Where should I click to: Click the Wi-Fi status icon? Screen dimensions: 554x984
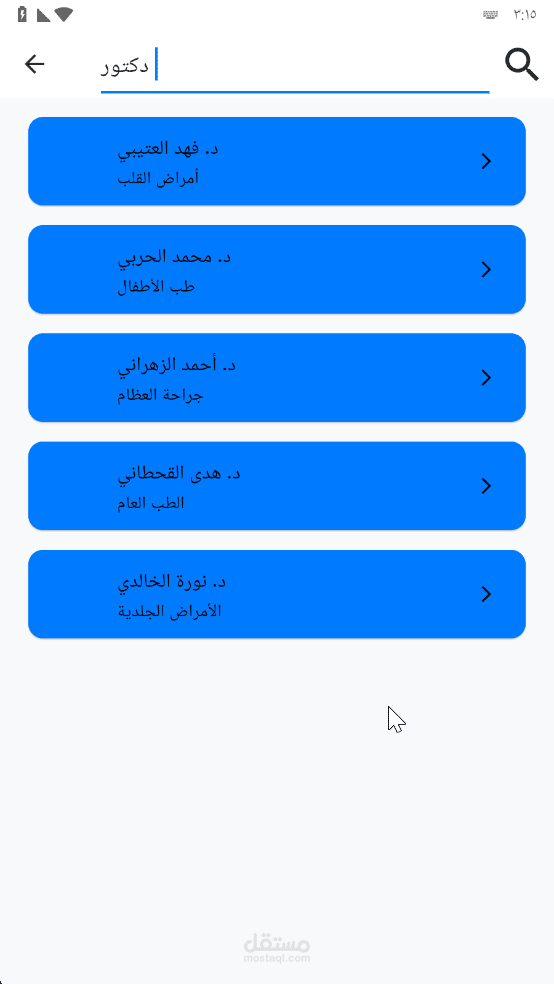click(x=63, y=14)
